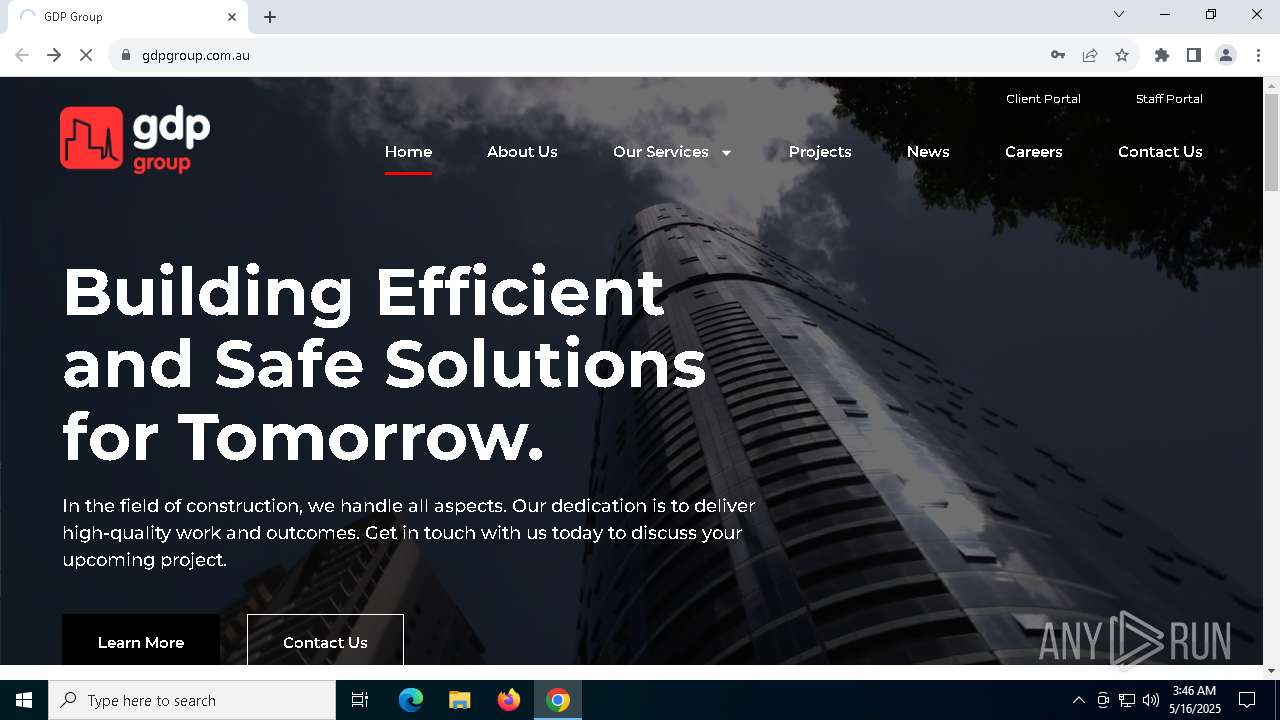Launch Microsoft Edge from taskbar
The width and height of the screenshot is (1280, 720).
(411, 700)
